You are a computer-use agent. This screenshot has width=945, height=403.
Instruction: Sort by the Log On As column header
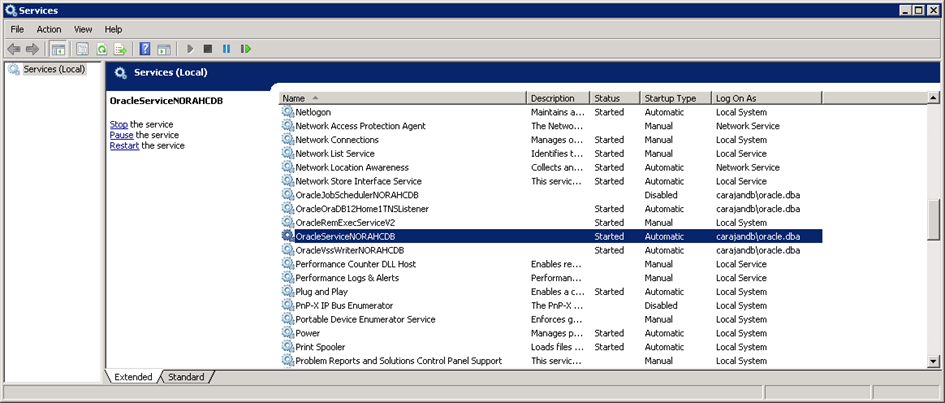pyautogui.click(x=767, y=98)
